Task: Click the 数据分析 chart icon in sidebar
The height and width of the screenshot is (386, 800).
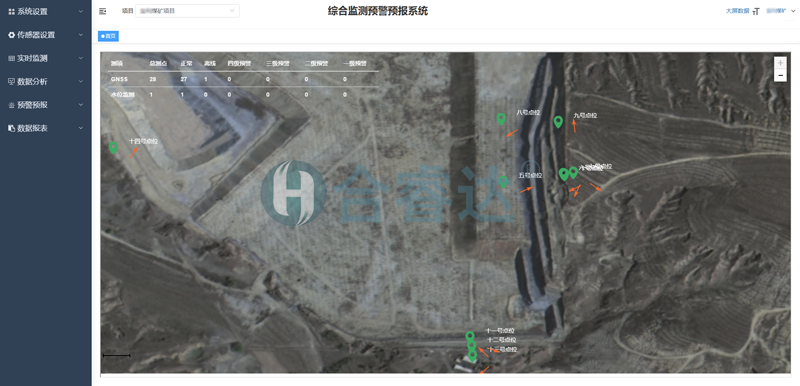Action: pos(11,82)
